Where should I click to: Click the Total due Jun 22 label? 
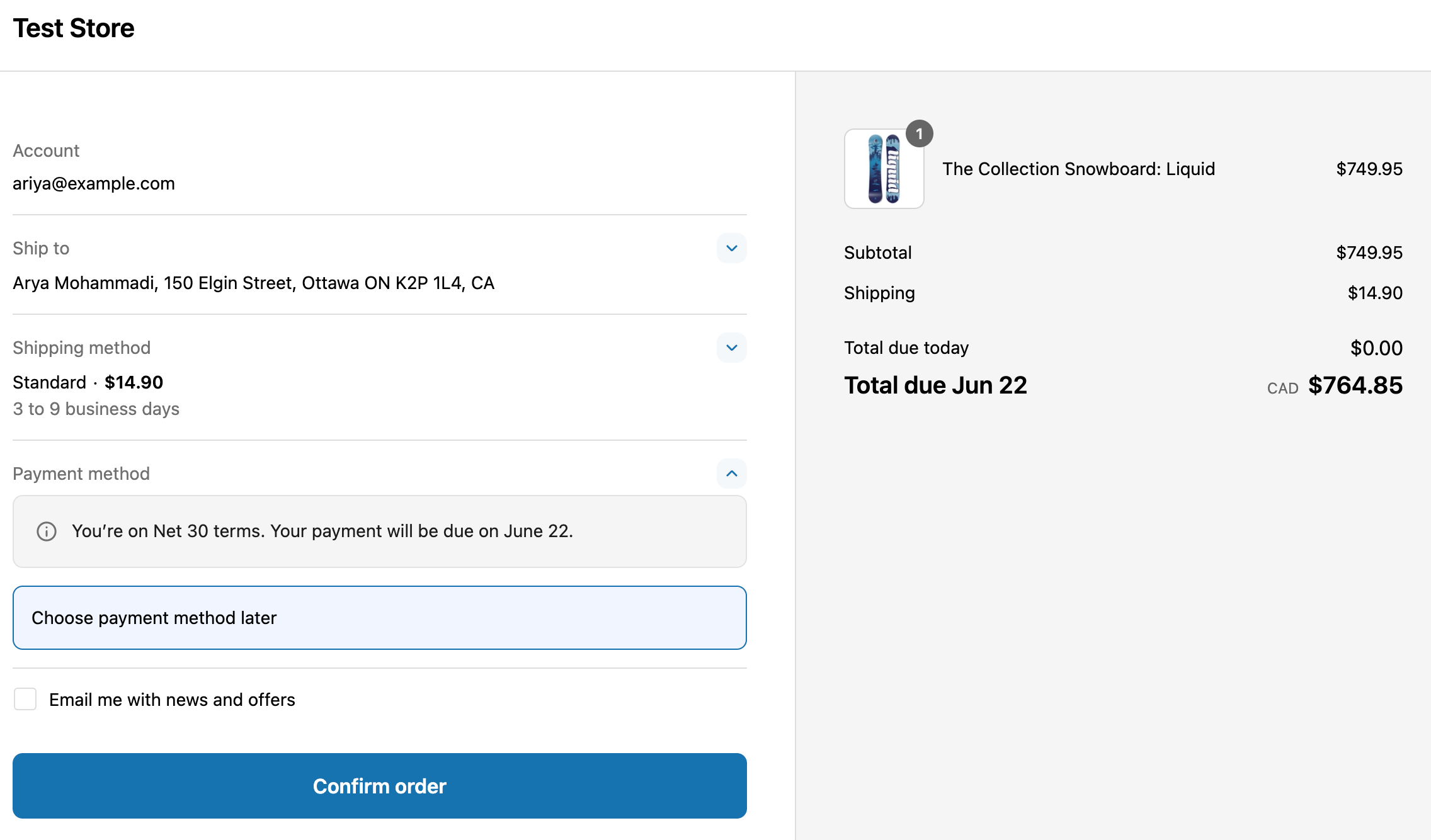pos(935,385)
